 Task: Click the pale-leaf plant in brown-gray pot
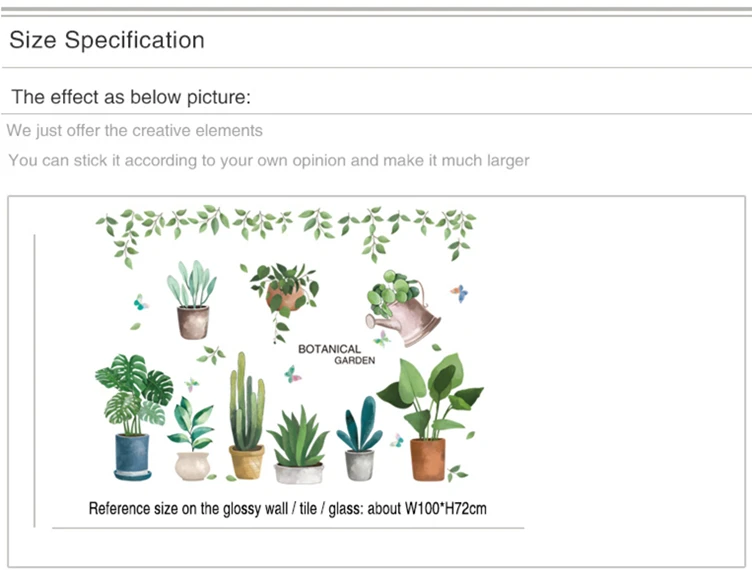pyautogui.click(x=192, y=300)
